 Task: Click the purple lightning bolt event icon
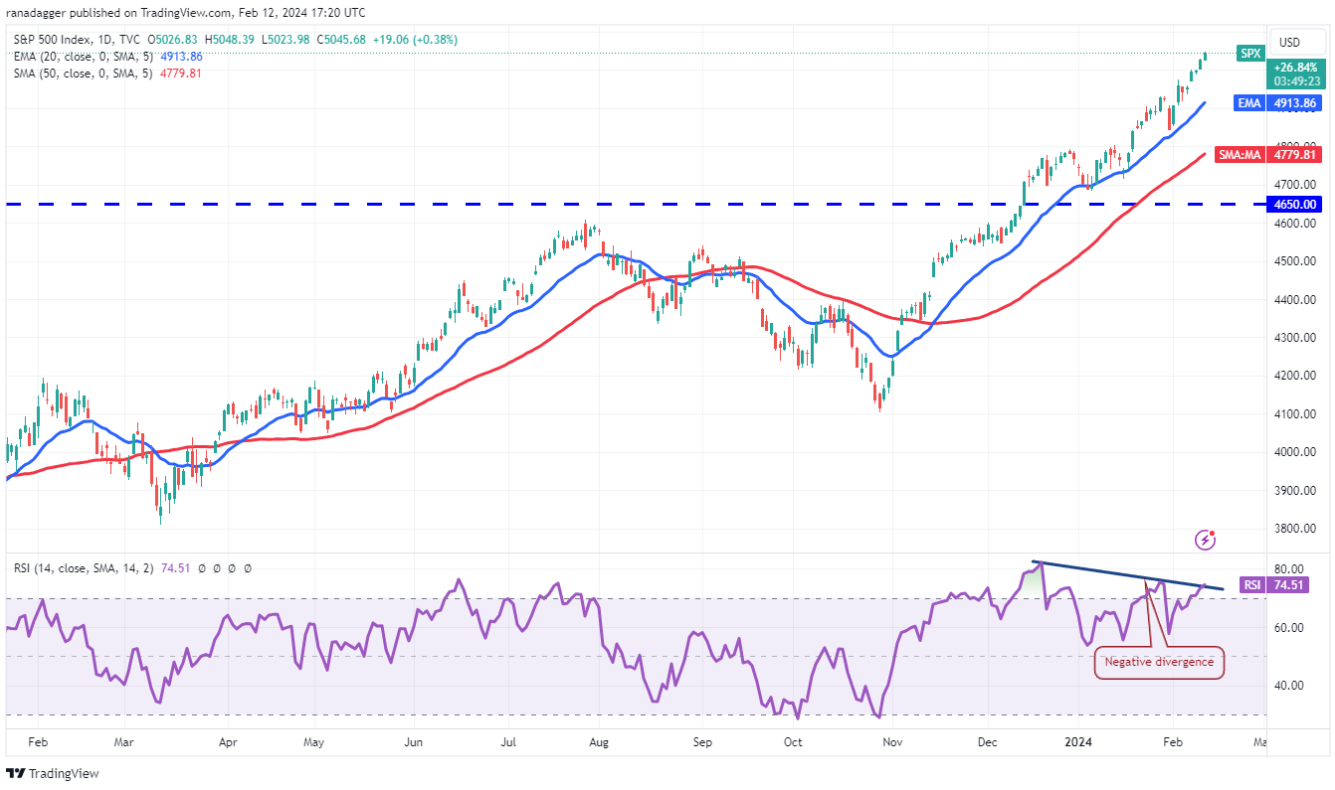[1206, 540]
